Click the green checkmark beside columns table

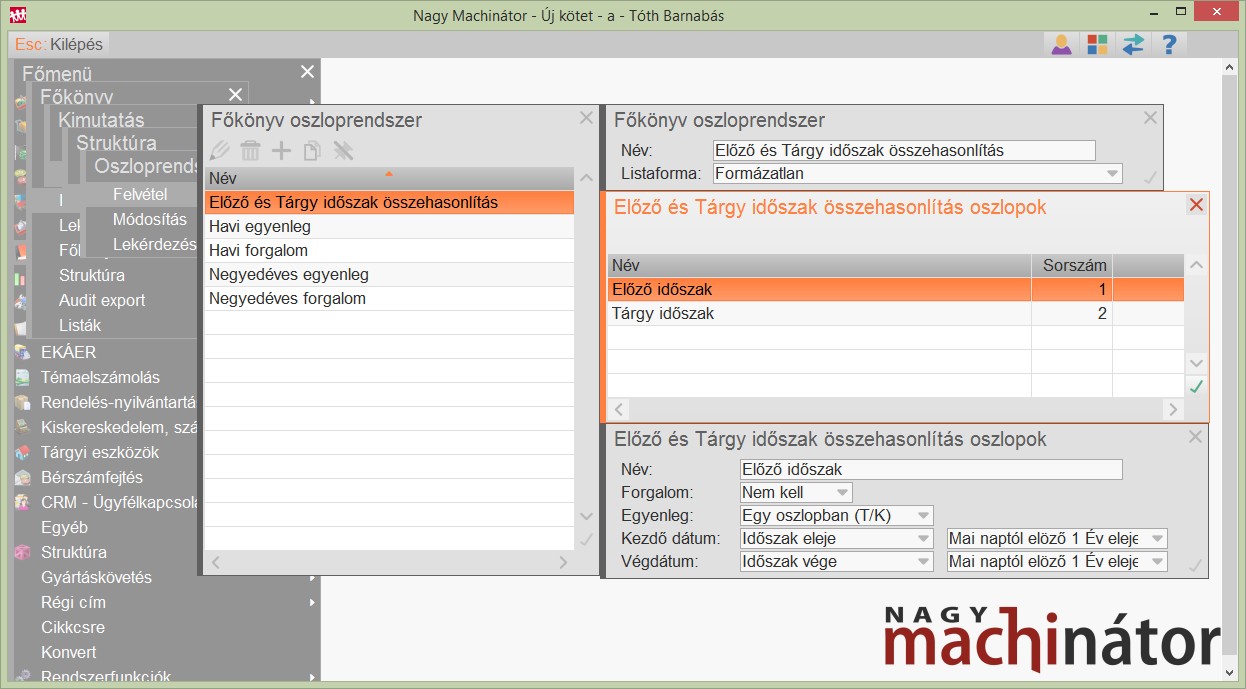[x=1196, y=386]
